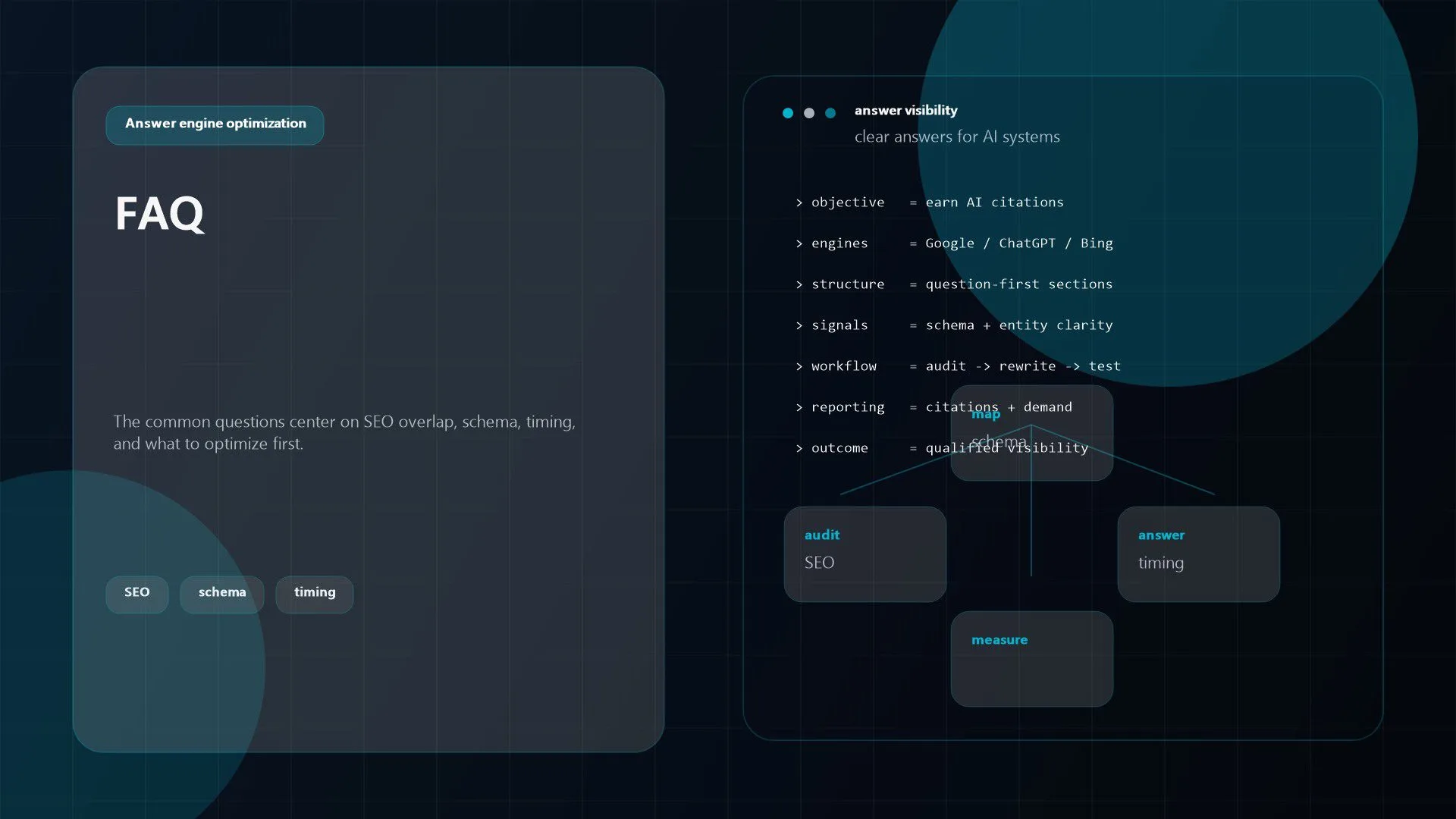Select the outcome line in terminal
This screenshot has height=819, width=1456.
pos(942,448)
